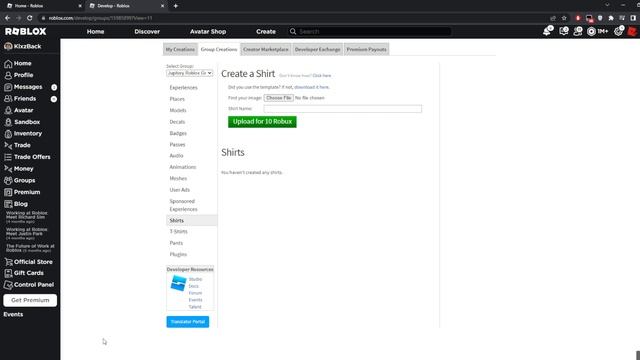Reload the page using the browser refresh icon
640x360 pixels.
tap(29, 18)
